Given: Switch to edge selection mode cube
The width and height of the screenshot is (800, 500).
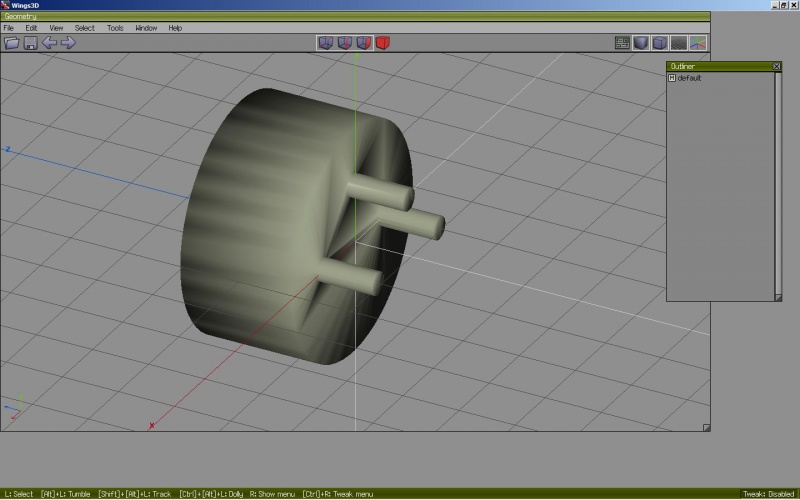Looking at the screenshot, I should (x=344, y=43).
